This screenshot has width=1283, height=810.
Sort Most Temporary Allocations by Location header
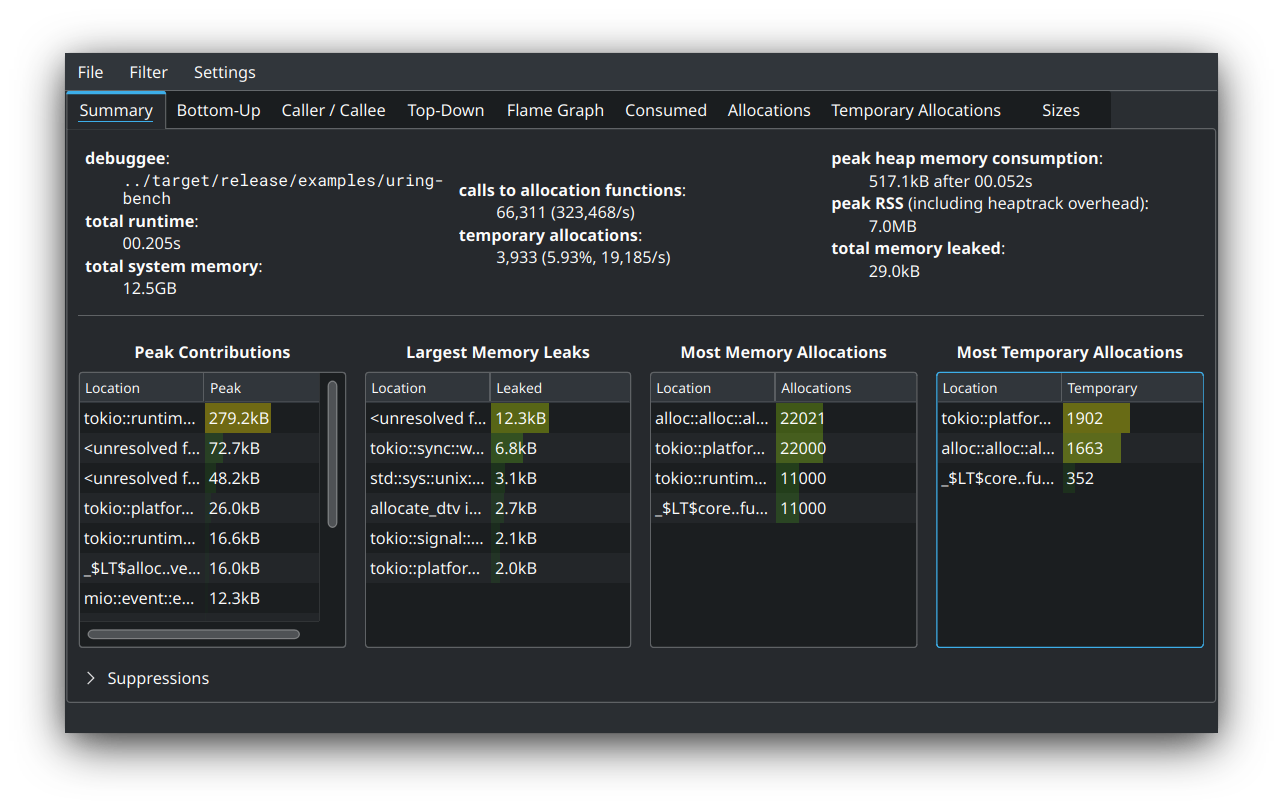999,388
